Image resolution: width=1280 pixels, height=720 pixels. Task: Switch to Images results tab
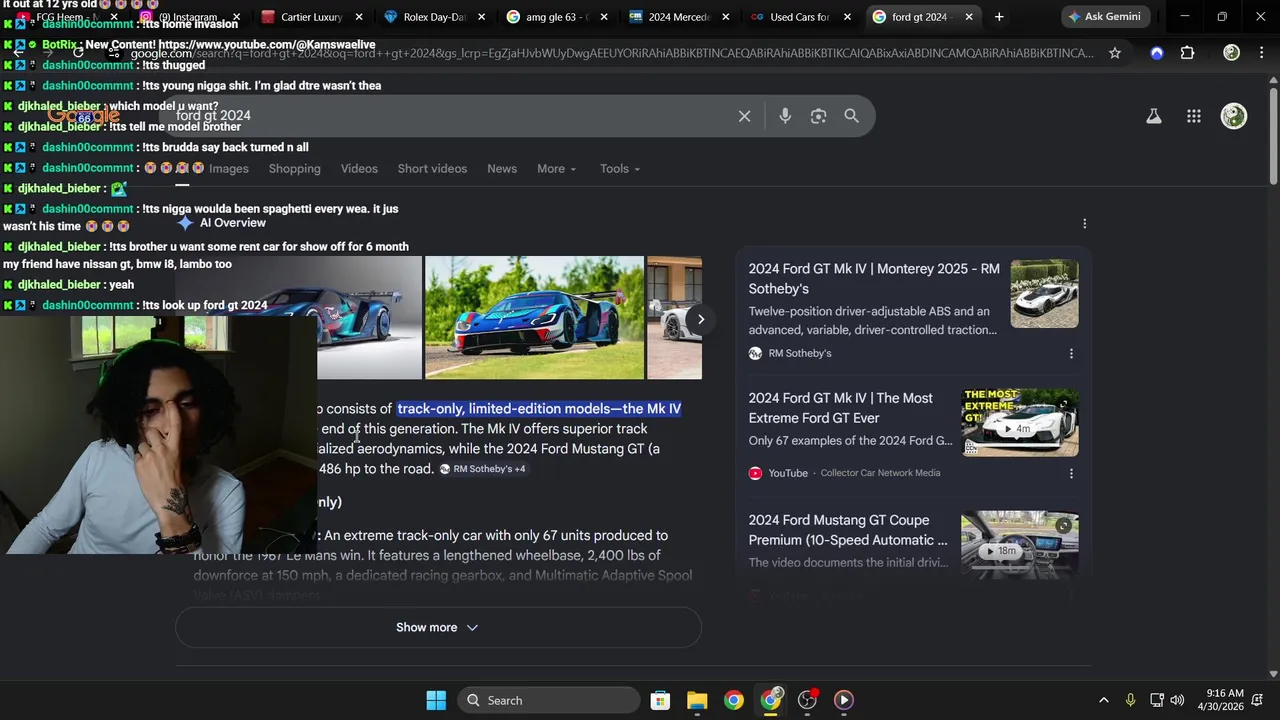coord(229,169)
